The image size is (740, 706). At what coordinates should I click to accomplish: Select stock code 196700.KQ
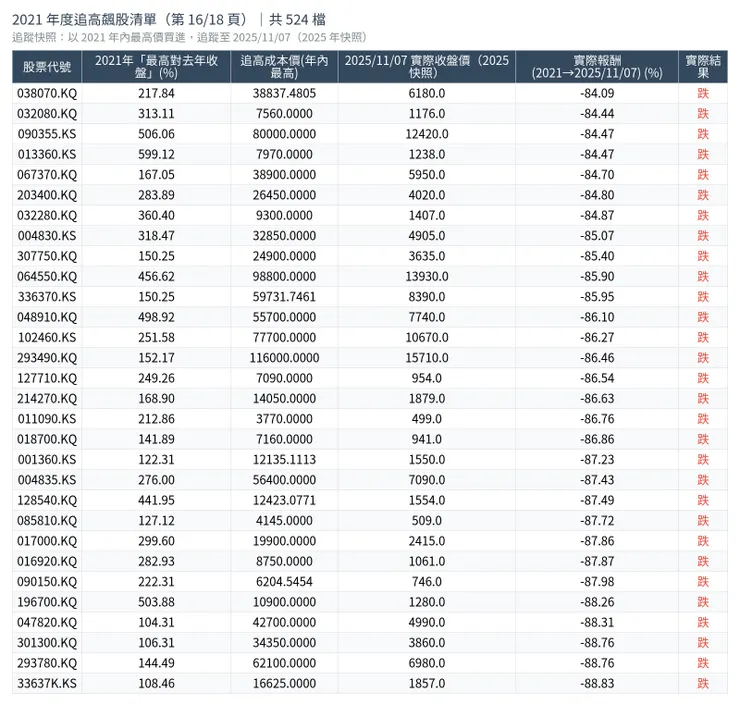47,602
